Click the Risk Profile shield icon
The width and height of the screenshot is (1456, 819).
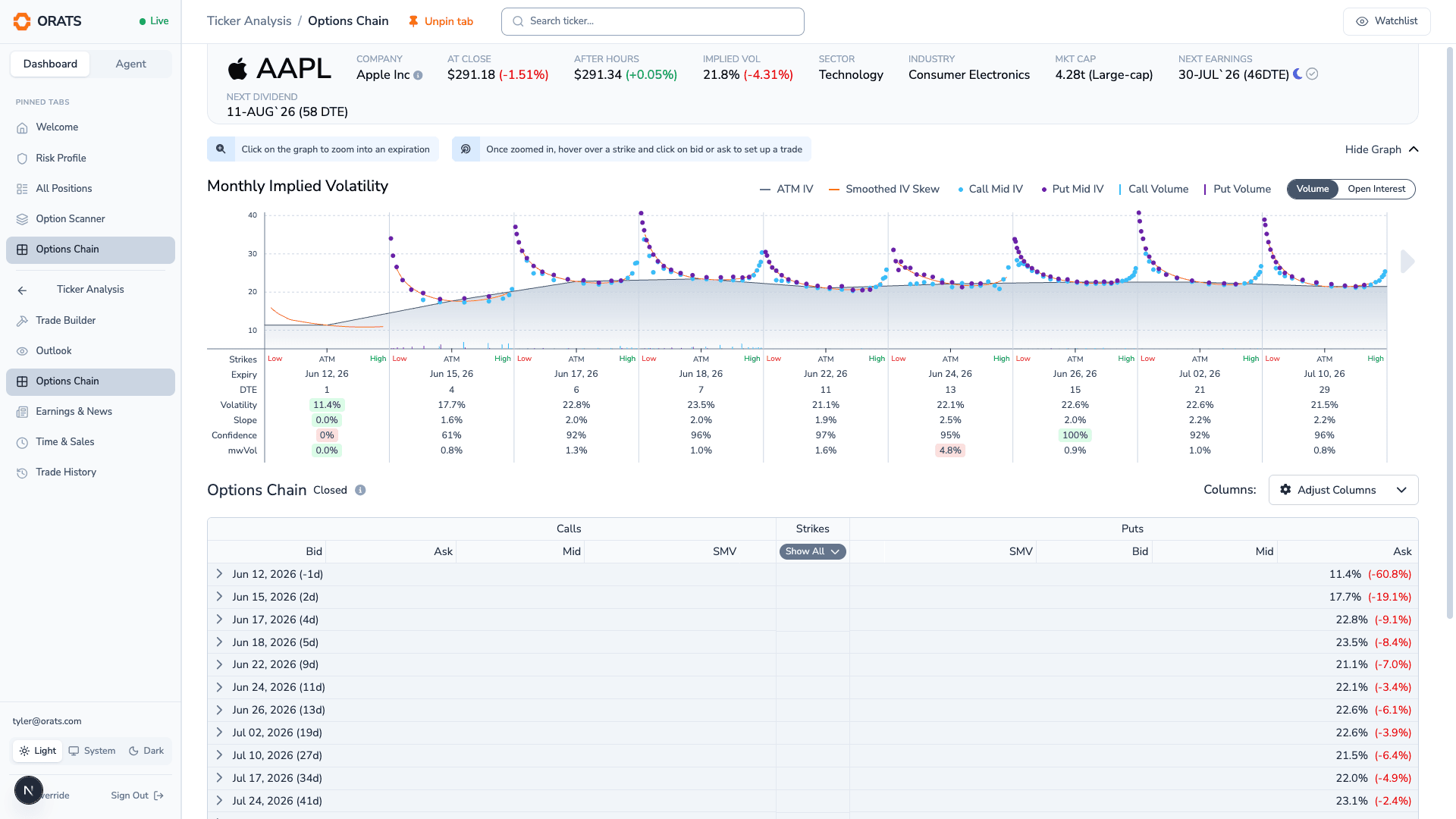(22, 158)
